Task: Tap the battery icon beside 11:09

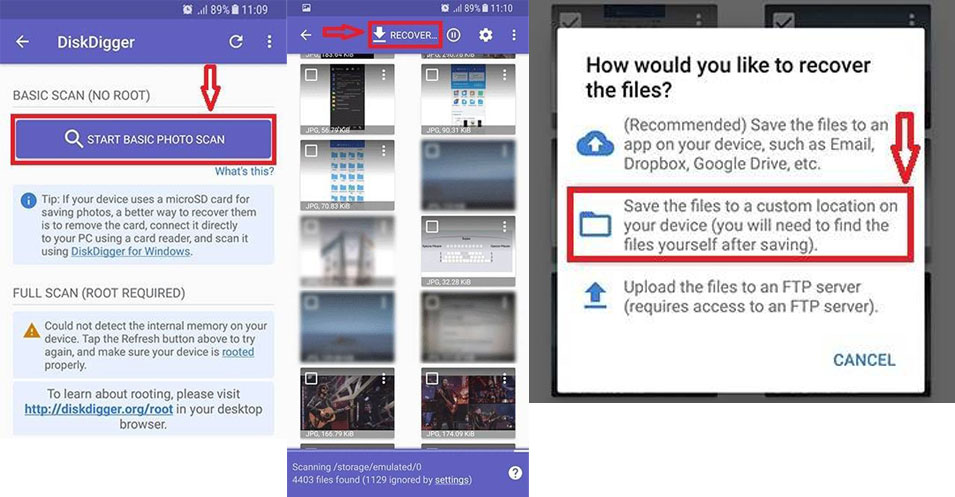Action: pos(235,9)
